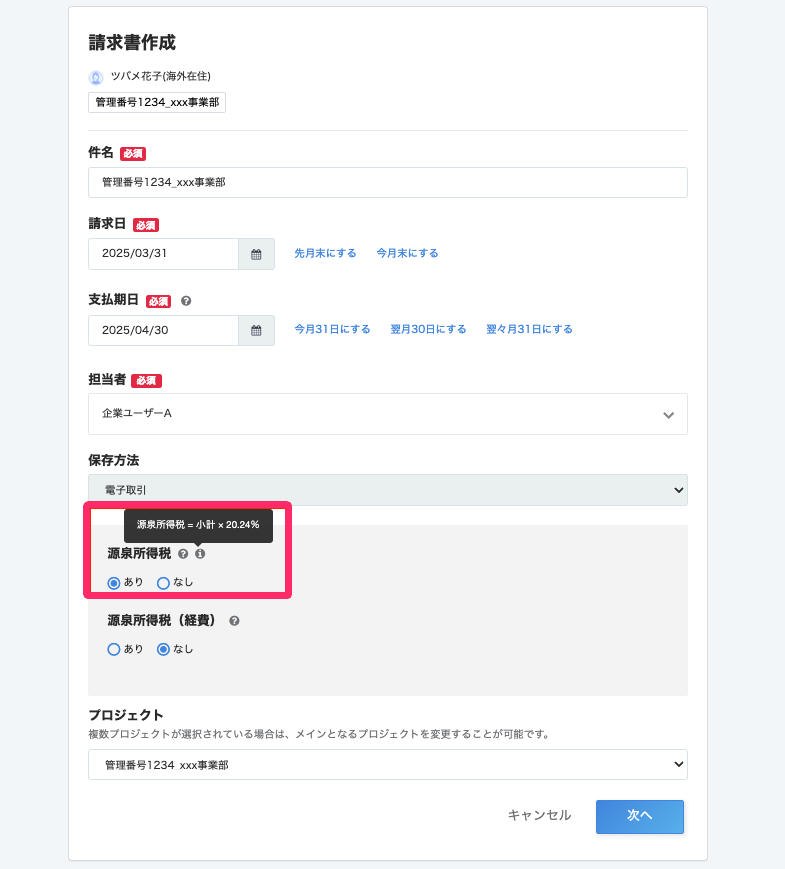Click 次へ button to proceed

pos(640,816)
